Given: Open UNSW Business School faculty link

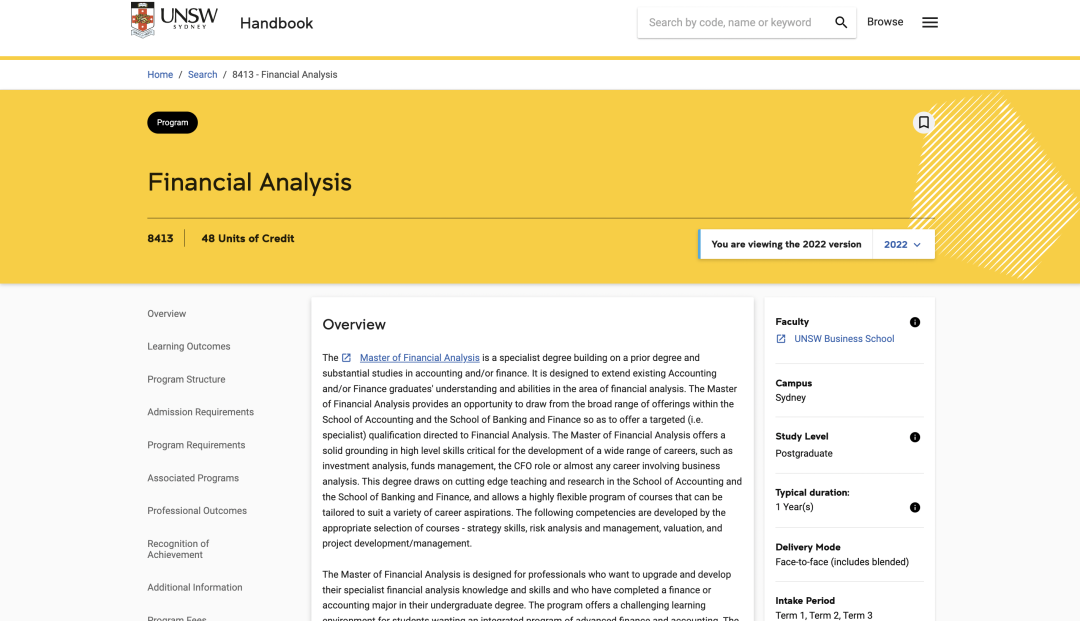Looking at the screenshot, I should click(x=844, y=339).
